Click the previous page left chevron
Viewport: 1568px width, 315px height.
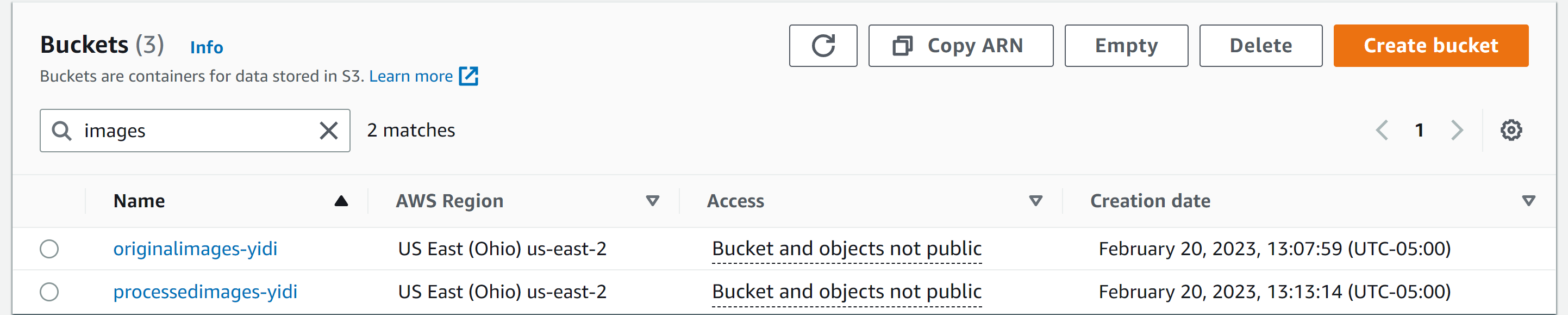click(1383, 129)
